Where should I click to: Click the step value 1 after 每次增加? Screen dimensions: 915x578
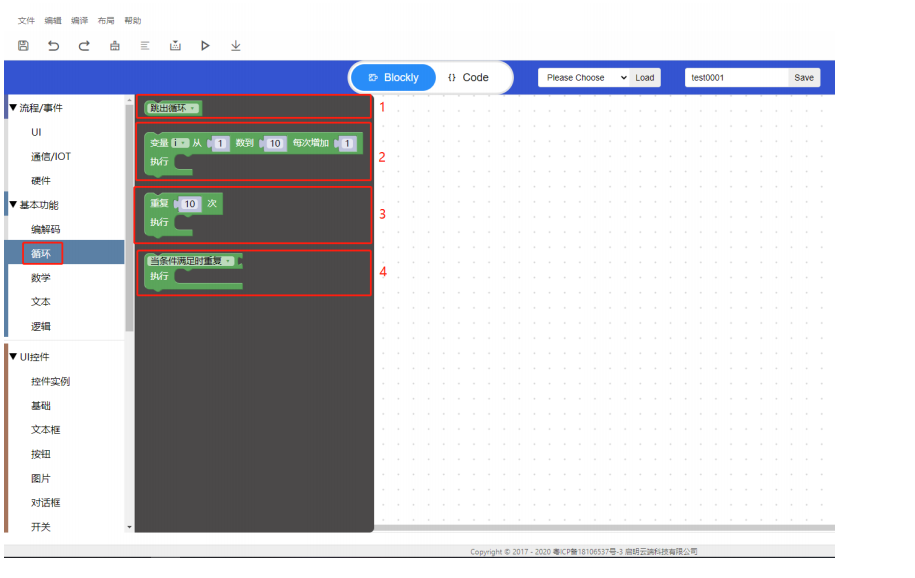pos(347,143)
